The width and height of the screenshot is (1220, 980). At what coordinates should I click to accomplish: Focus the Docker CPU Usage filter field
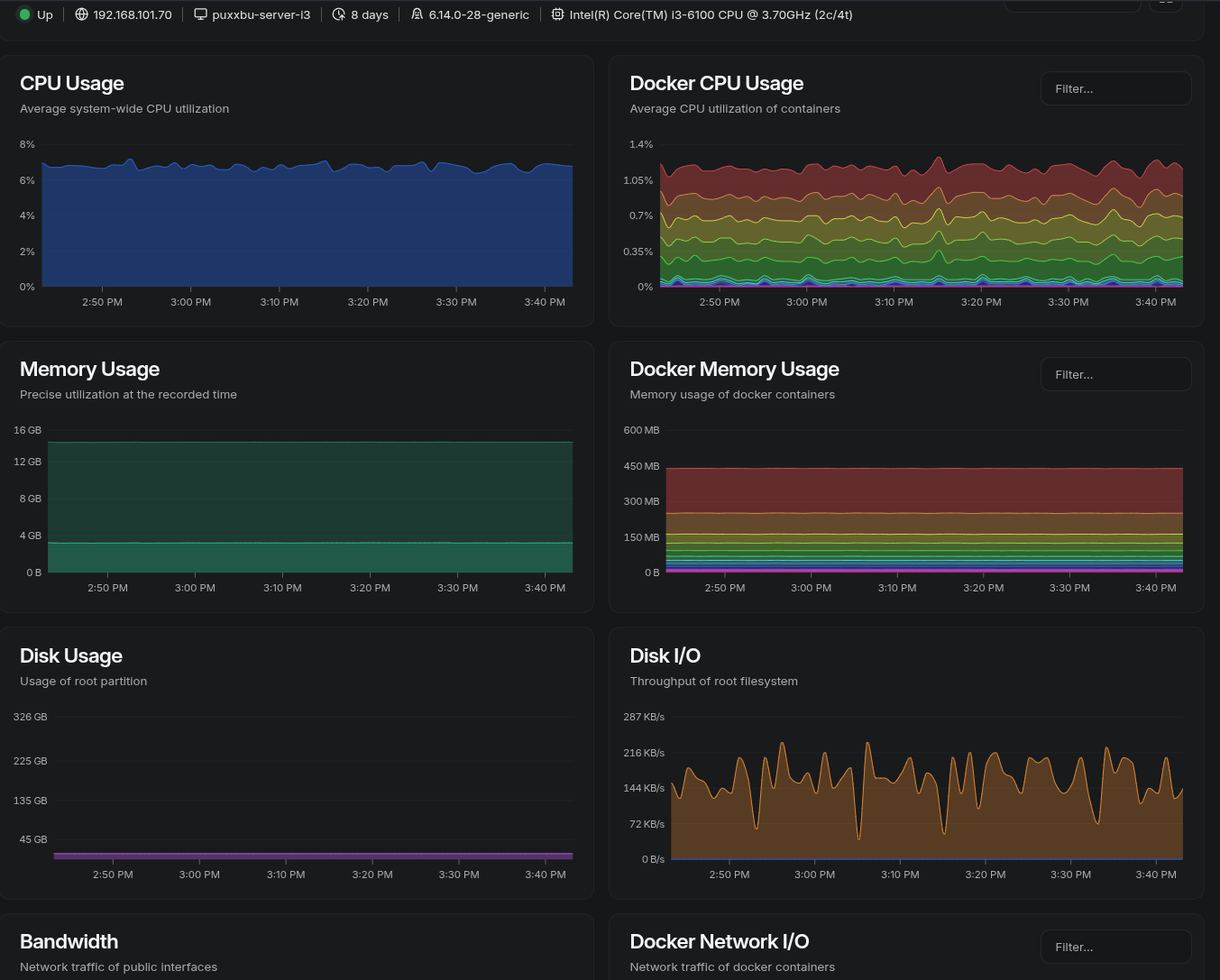tap(1115, 88)
